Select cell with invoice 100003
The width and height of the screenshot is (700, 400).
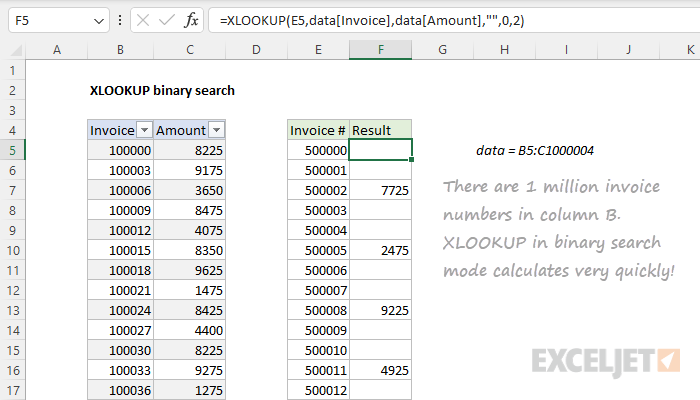click(x=121, y=171)
